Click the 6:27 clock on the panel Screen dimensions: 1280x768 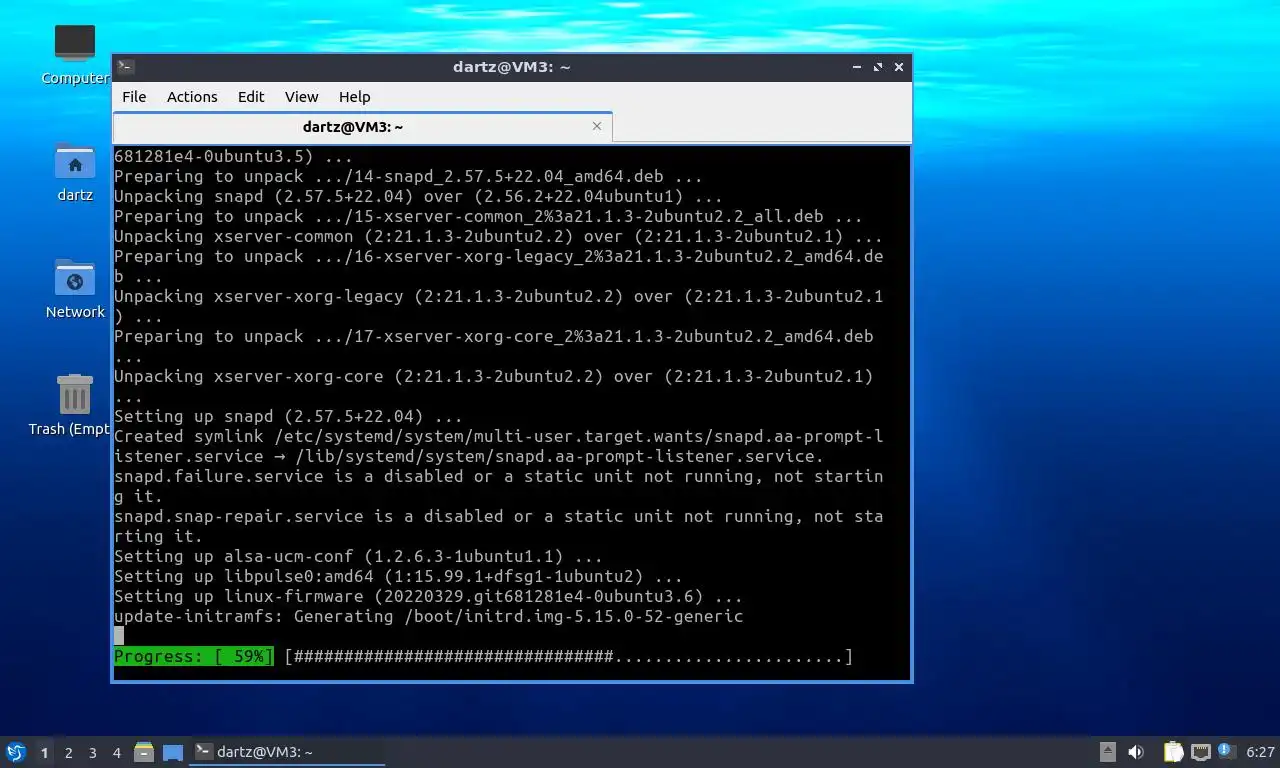[1260, 752]
